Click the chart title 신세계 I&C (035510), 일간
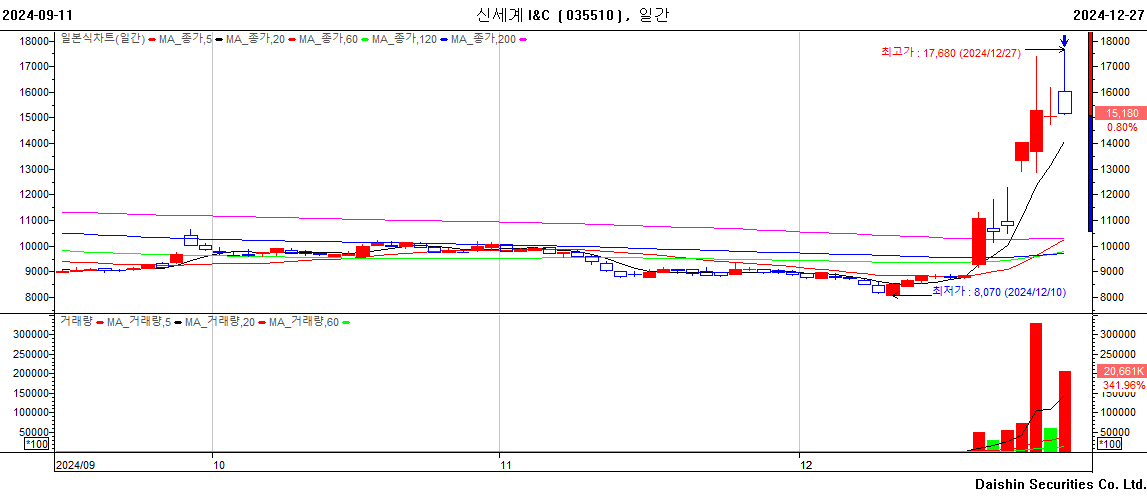 [573, 15]
